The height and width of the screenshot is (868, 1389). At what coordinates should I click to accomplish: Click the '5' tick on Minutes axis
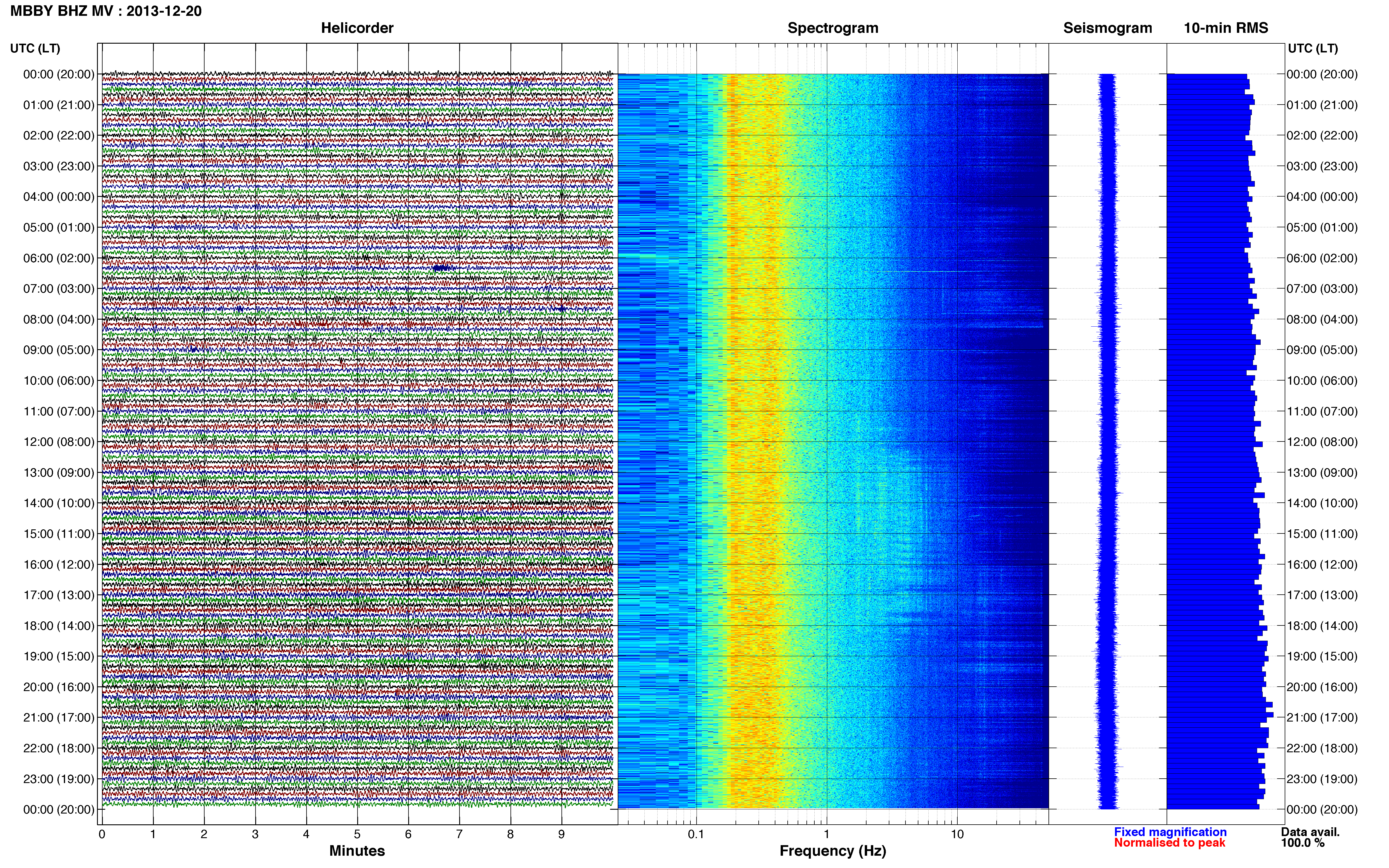357,834
